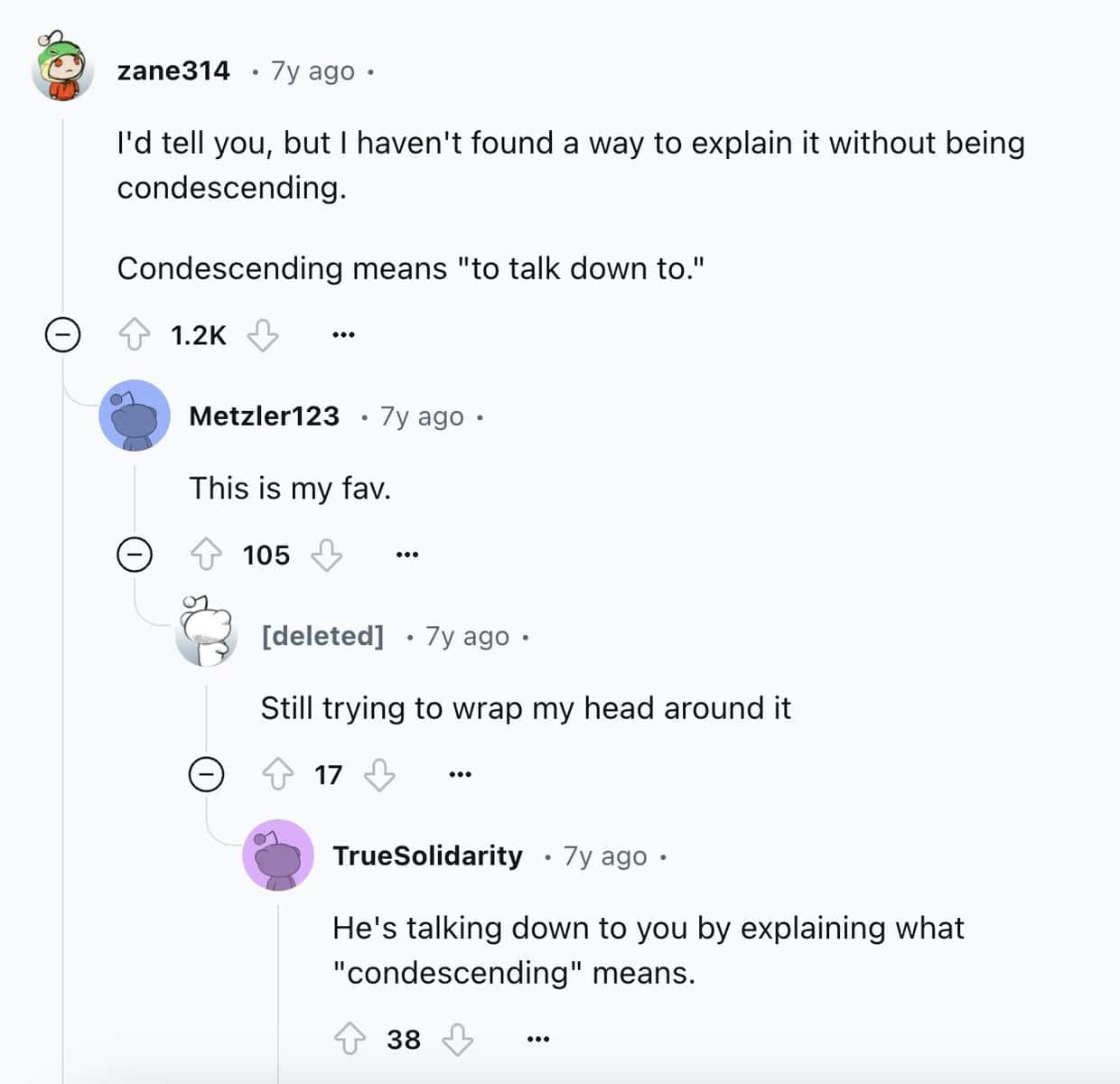Image resolution: width=1120 pixels, height=1084 pixels.
Task: Upvote TrueSolidarity's comment
Action: coord(350,1039)
